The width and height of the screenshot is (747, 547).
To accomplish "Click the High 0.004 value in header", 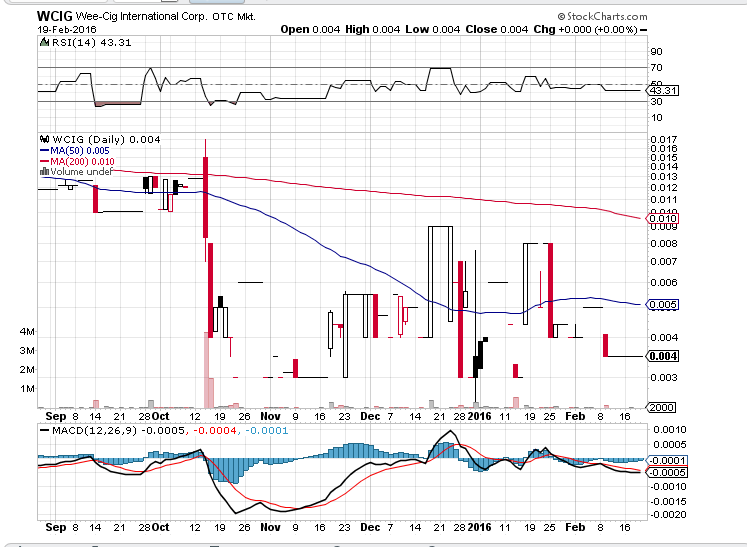I will 373,30.
